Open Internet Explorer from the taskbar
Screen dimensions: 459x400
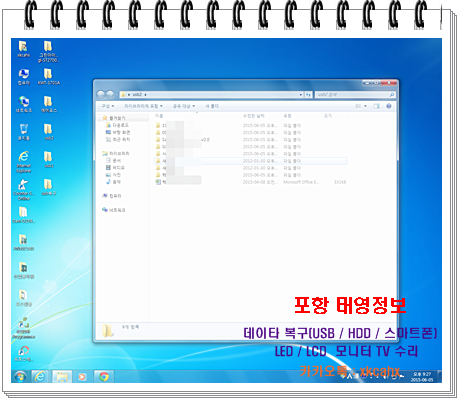point(40,377)
